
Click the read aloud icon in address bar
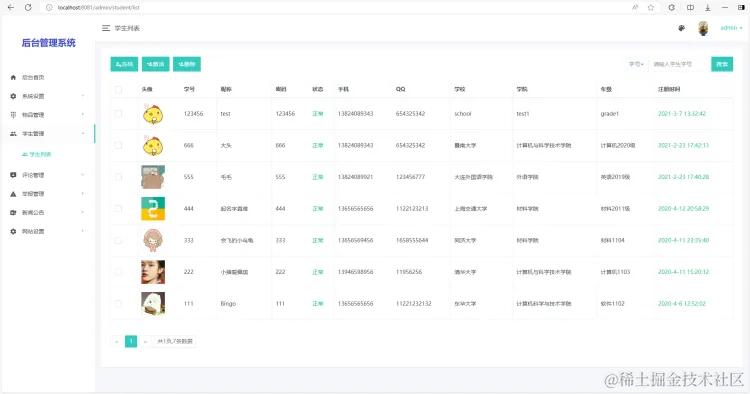[x=635, y=8]
